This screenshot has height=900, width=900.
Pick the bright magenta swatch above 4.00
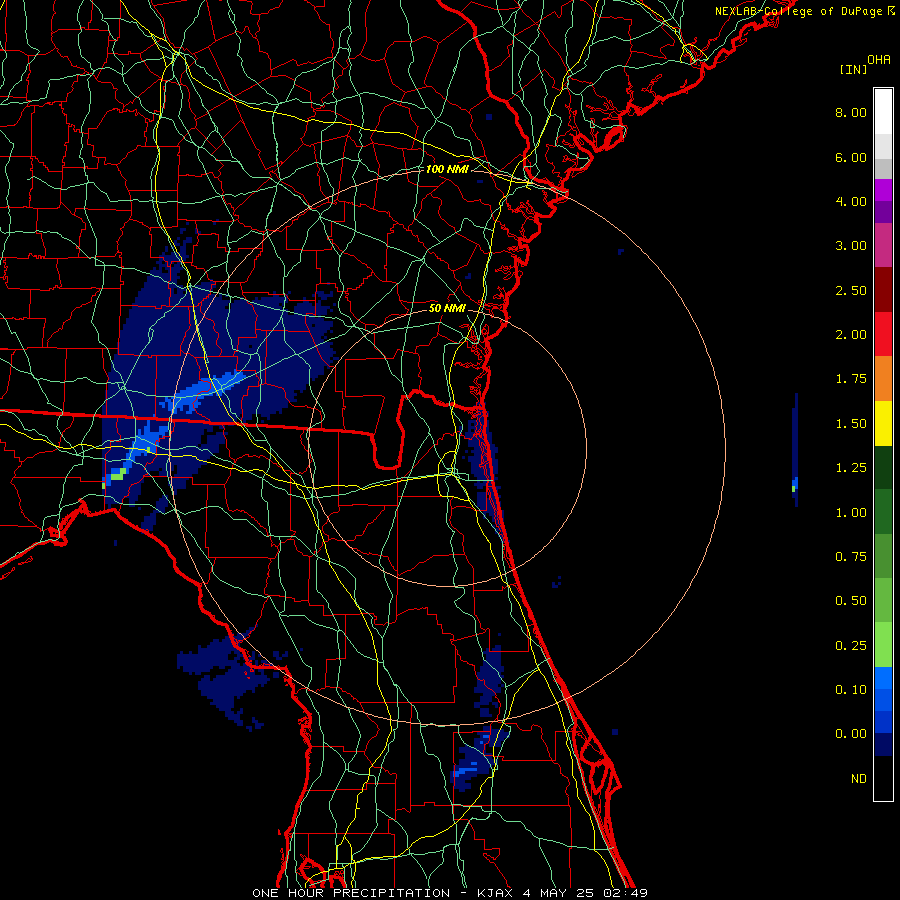tap(883, 190)
